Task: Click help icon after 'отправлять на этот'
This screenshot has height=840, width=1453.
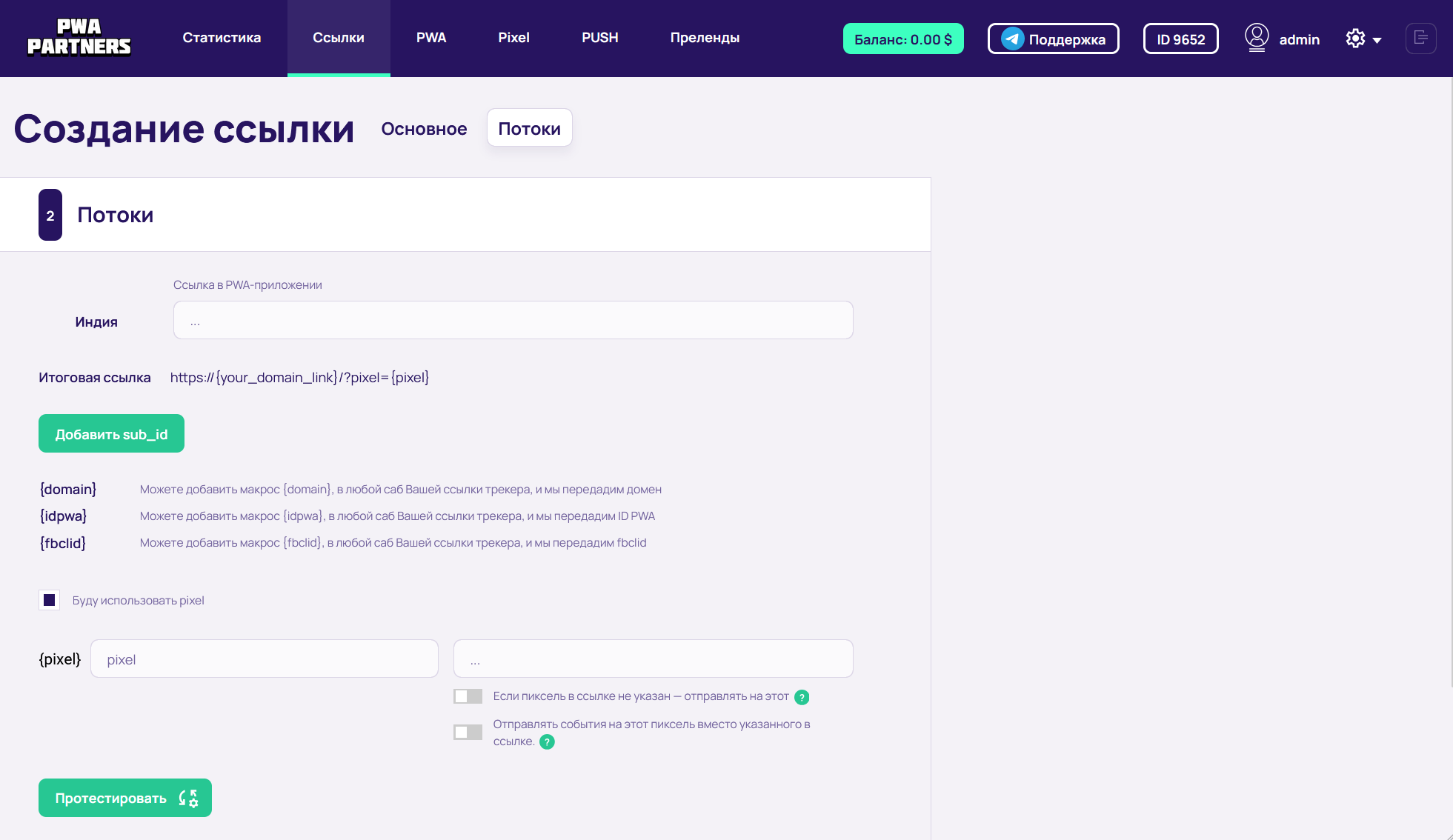Action: pos(802,697)
